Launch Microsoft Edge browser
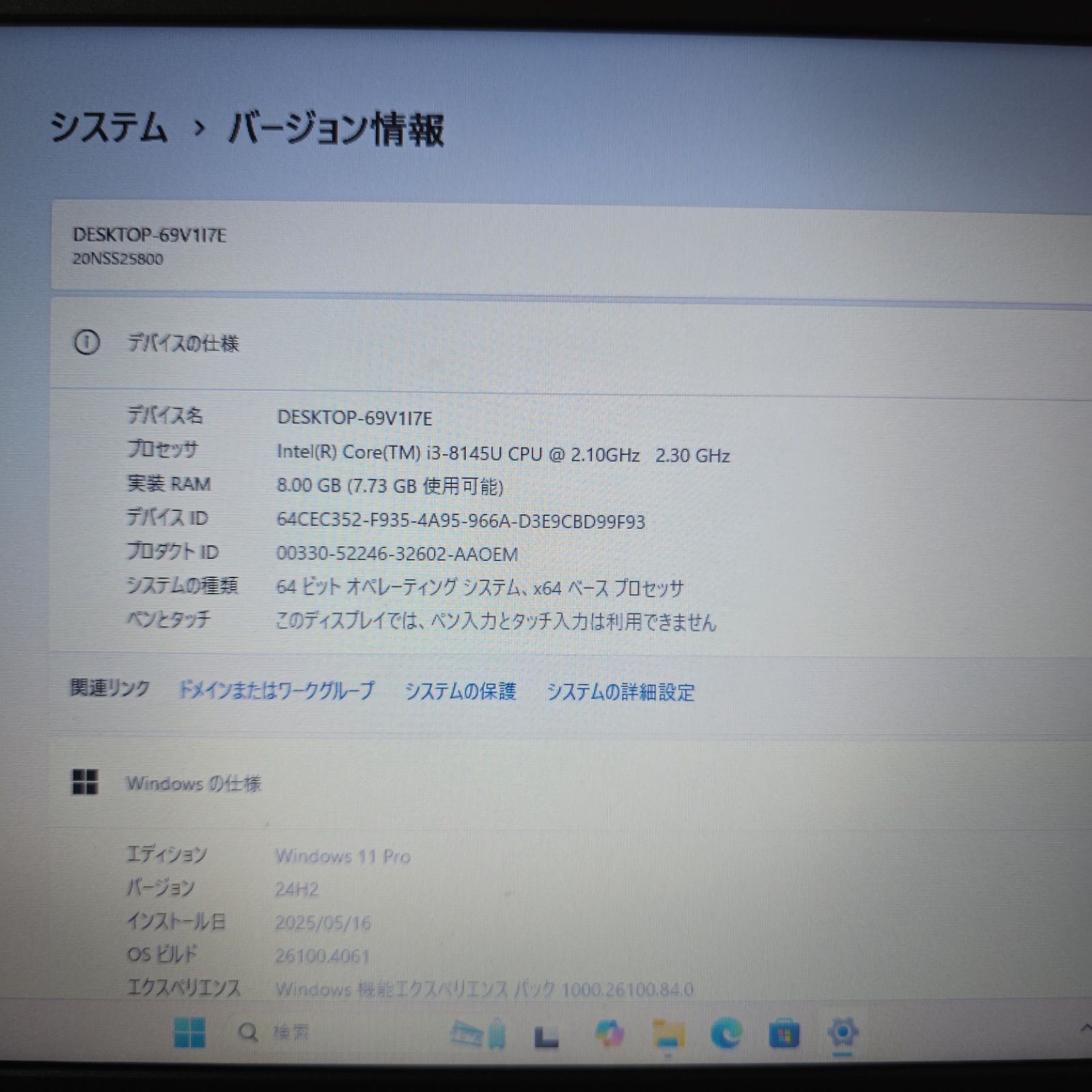The image size is (1092, 1092). 726,1033
